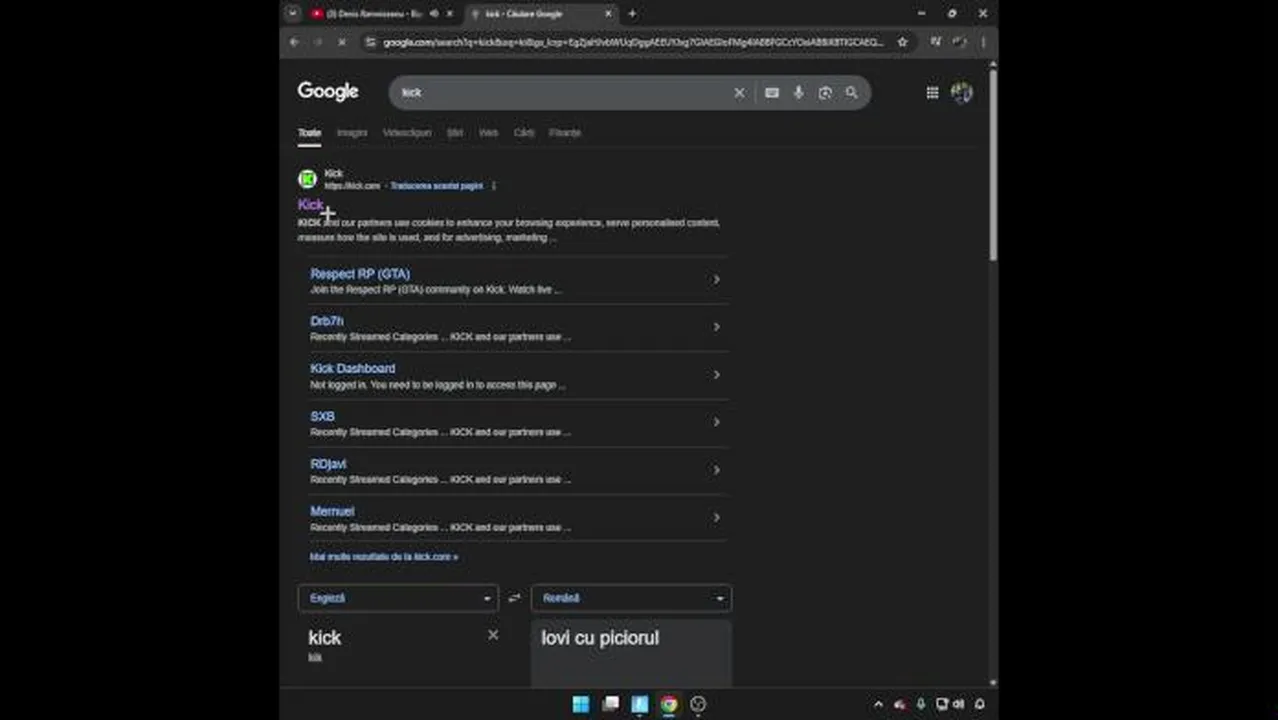The image size is (1278, 720).
Task: Switch to the YouTube browser tab
Action: [x=374, y=14]
